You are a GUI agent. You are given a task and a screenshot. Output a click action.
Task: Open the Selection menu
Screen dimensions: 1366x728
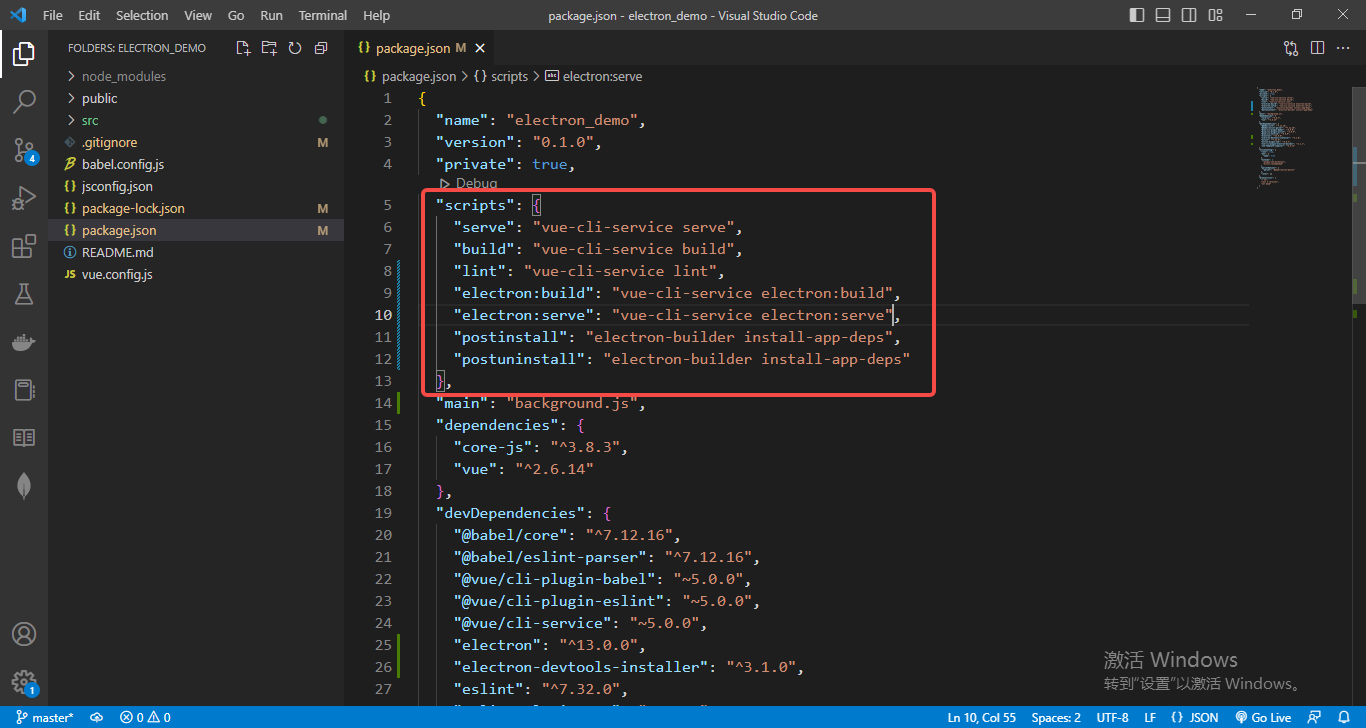[x=142, y=16]
